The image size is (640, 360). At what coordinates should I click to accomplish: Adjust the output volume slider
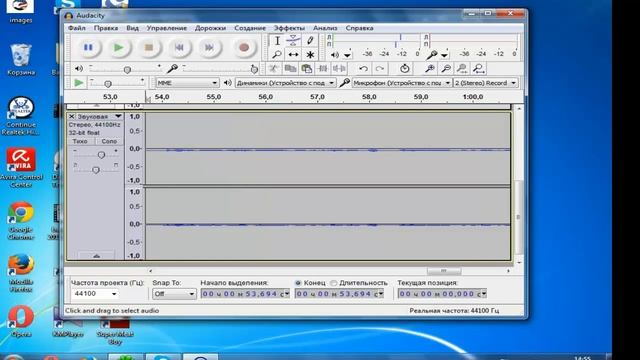(127, 70)
